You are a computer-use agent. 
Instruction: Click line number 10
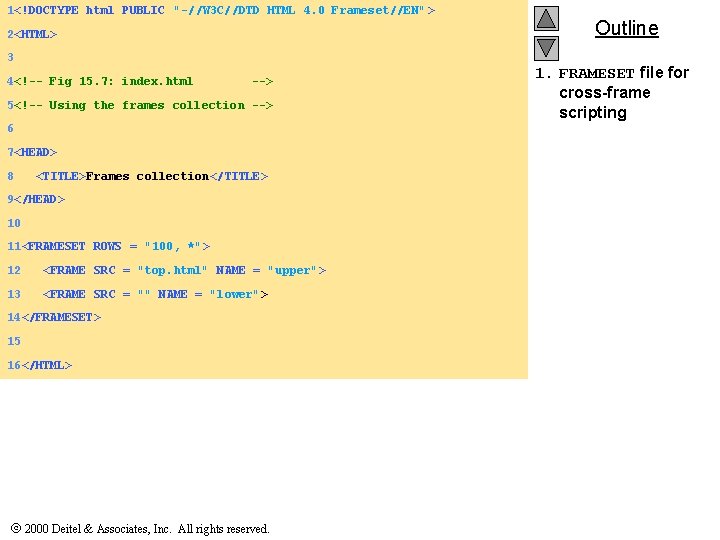(x=14, y=223)
